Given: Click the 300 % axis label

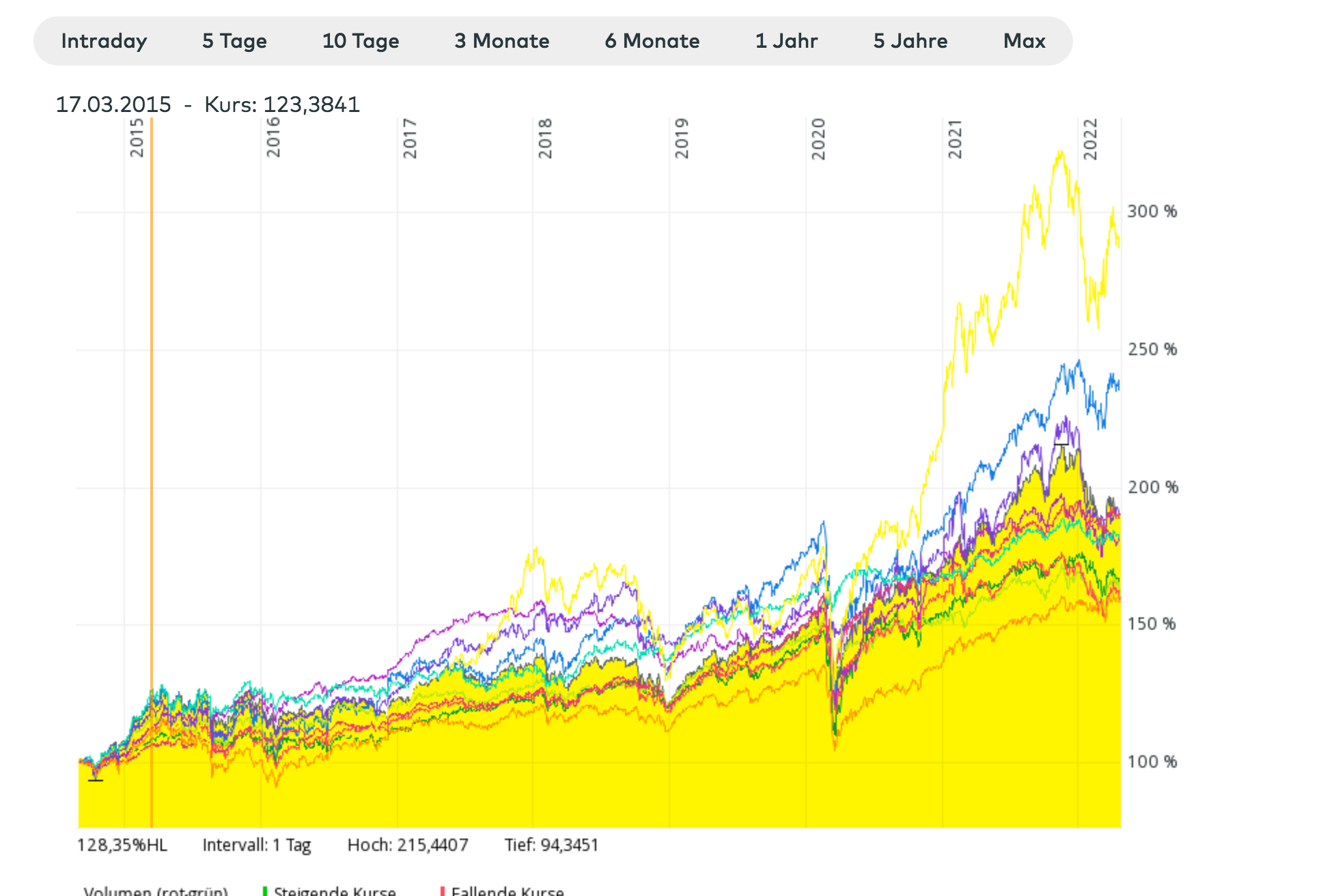Looking at the screenshot, I should 1152,212.
